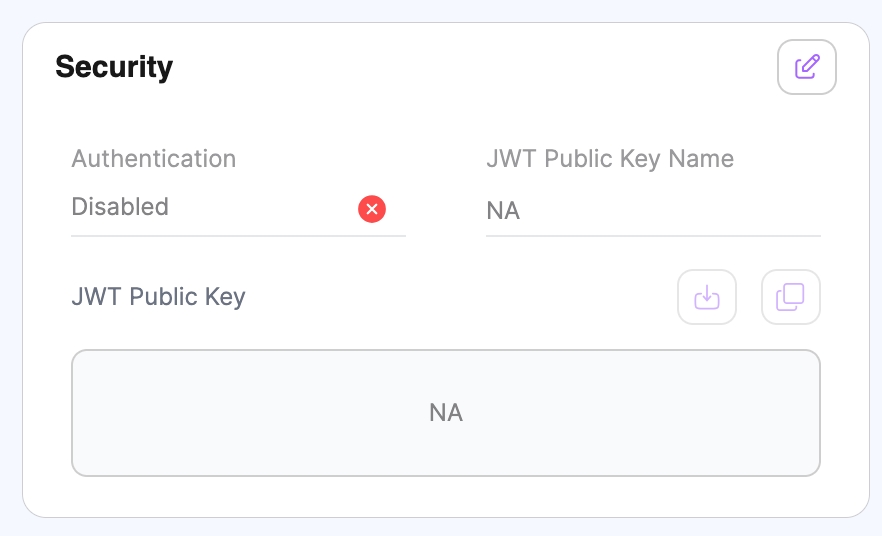882x536 pixels.
Task: Click the underline of the Authentication field
Action: tap(238, 236)
